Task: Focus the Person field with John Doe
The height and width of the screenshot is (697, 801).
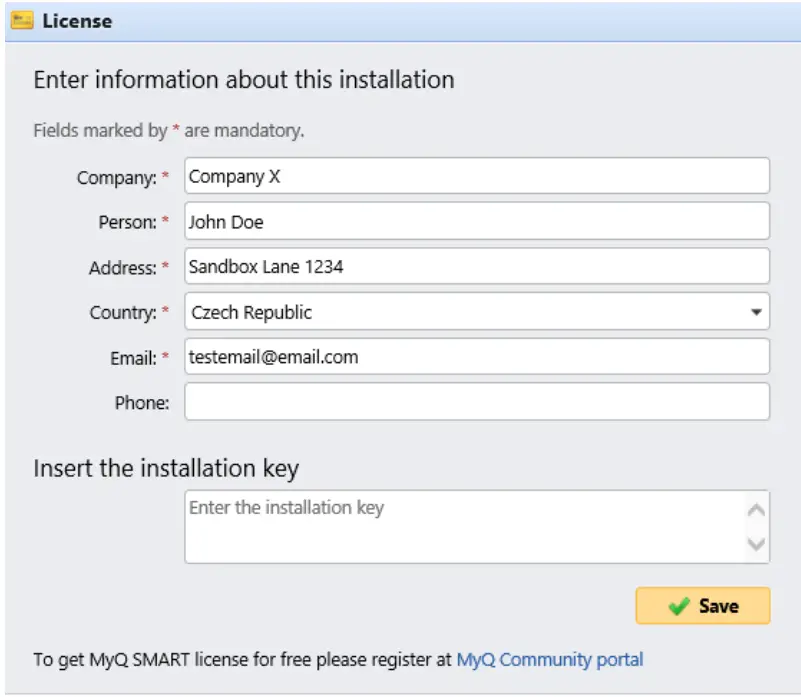Action: [476, 221]
